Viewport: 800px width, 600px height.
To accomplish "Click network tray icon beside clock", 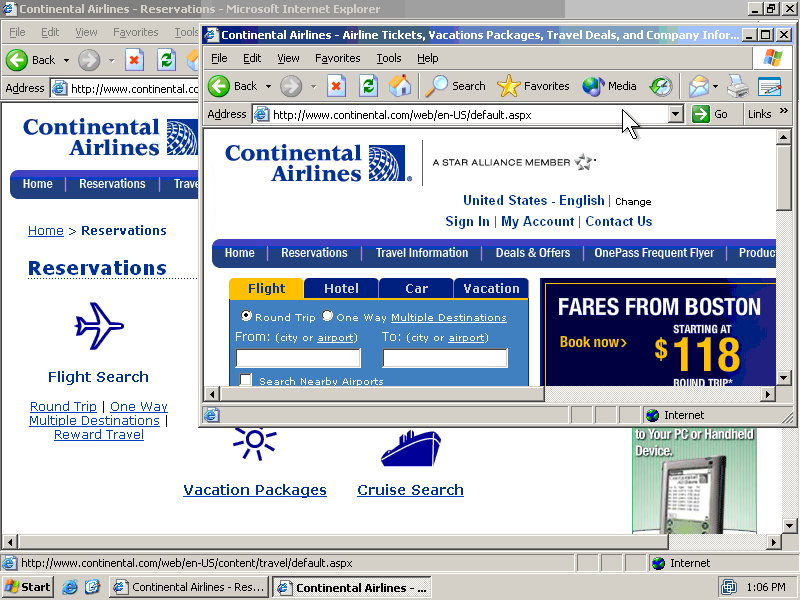I will click(729, 587).
